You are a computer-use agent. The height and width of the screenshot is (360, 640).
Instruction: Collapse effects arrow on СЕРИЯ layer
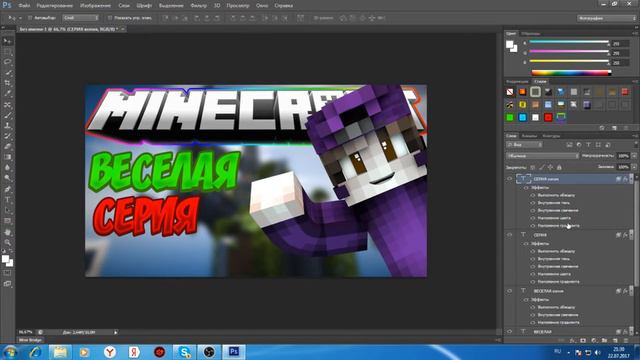[631, 235]
